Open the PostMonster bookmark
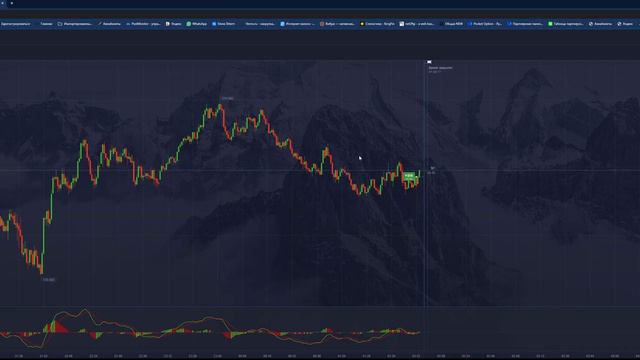The width and height of the screenshot is (640, 360). (x=143, y=24)
